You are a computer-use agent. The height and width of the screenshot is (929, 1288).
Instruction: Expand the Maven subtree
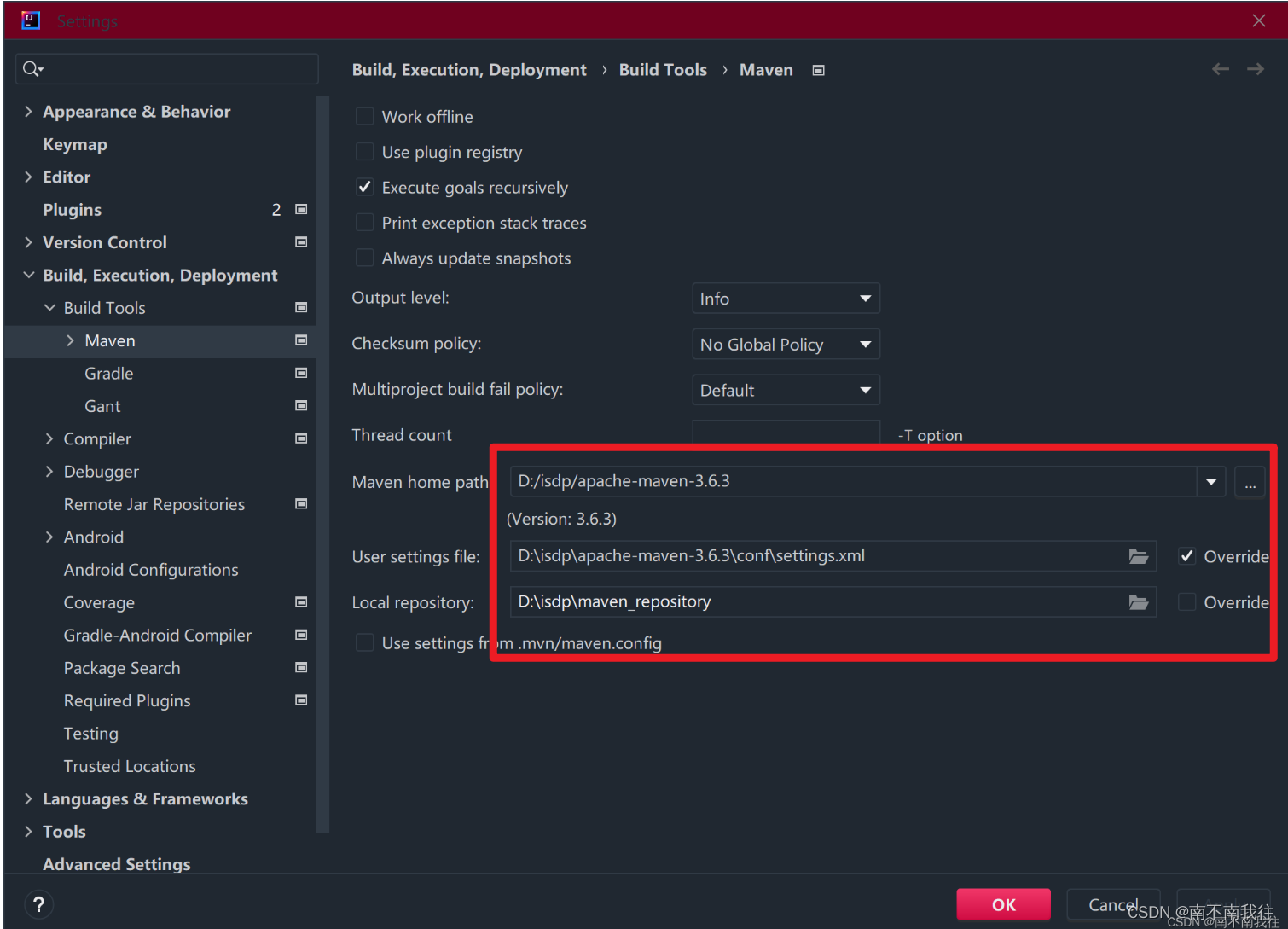pyautogui.click(x=70, y=340)
